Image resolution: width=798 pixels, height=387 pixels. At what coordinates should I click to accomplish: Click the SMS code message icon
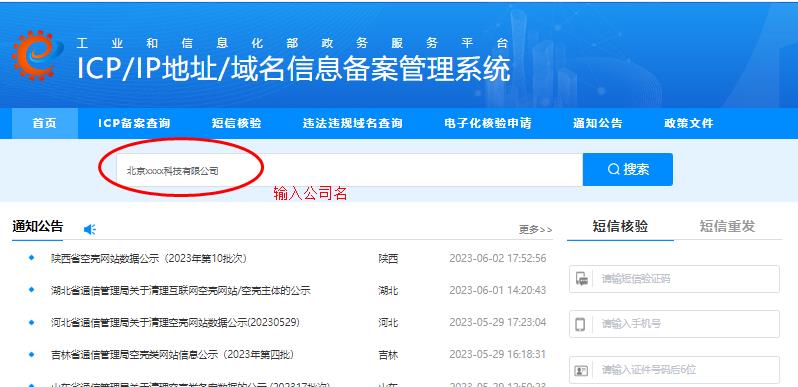point(582,279)
